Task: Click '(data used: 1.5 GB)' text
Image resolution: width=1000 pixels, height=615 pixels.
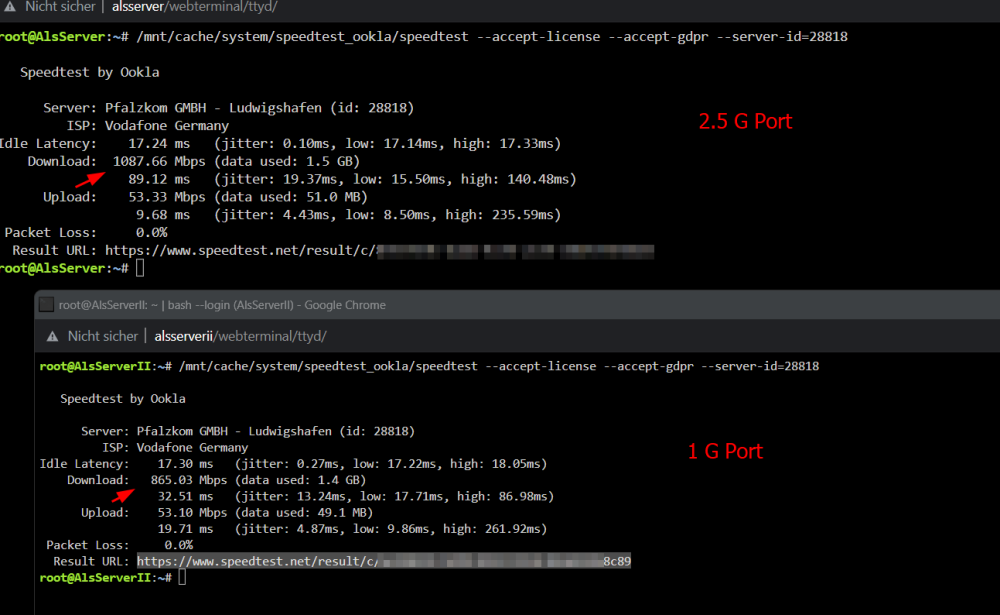Action: click(x=287, y=161)
